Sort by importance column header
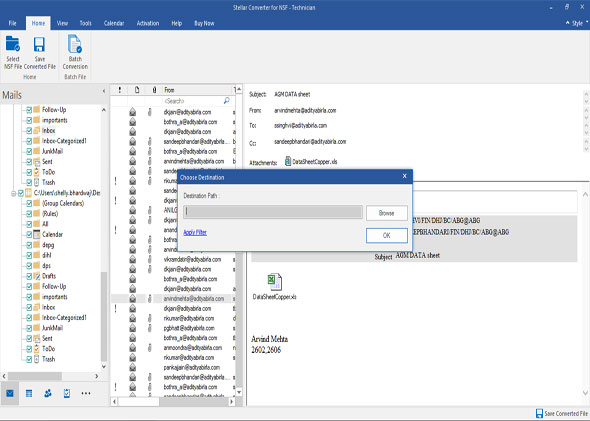This screenshot has width=590, height=421. [x=120, y=90]
